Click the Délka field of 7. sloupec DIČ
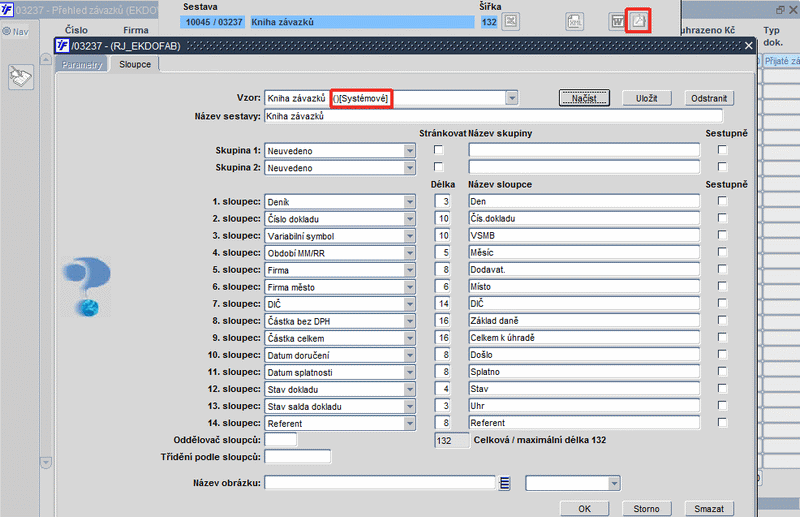Viewport: 800px width, 517px height. tap(442, 304)
